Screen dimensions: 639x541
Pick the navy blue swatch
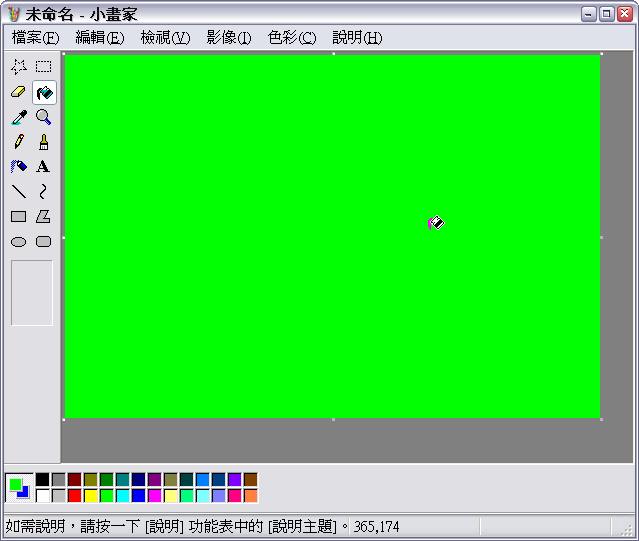coord(139,479)
